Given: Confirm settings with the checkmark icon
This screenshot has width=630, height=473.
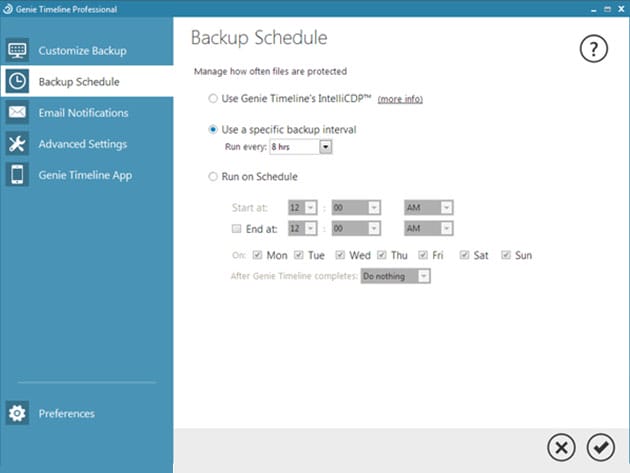Looking at the screenshot, I should coord(601,447).
